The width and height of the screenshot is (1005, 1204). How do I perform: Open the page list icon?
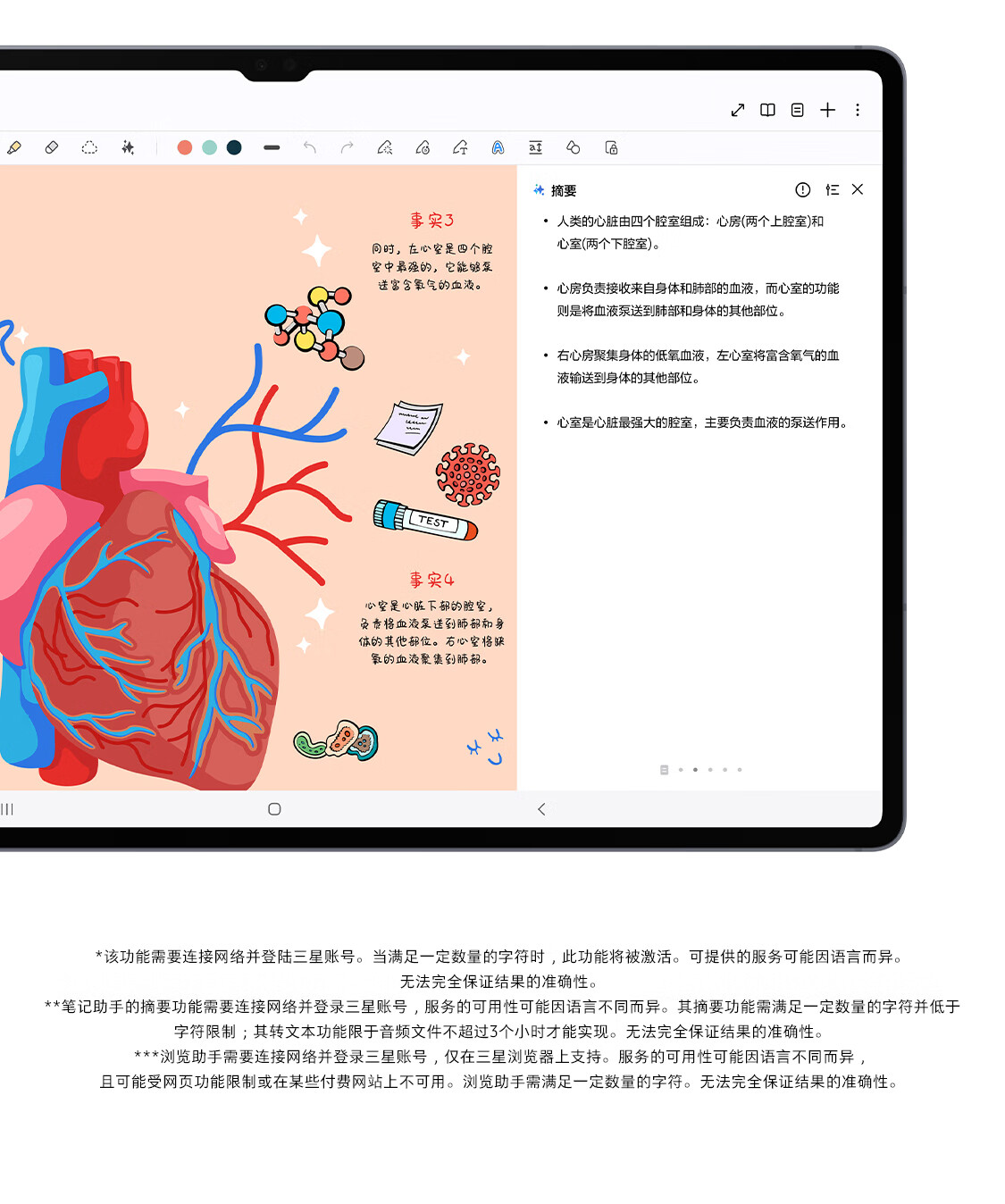[798, 110]
